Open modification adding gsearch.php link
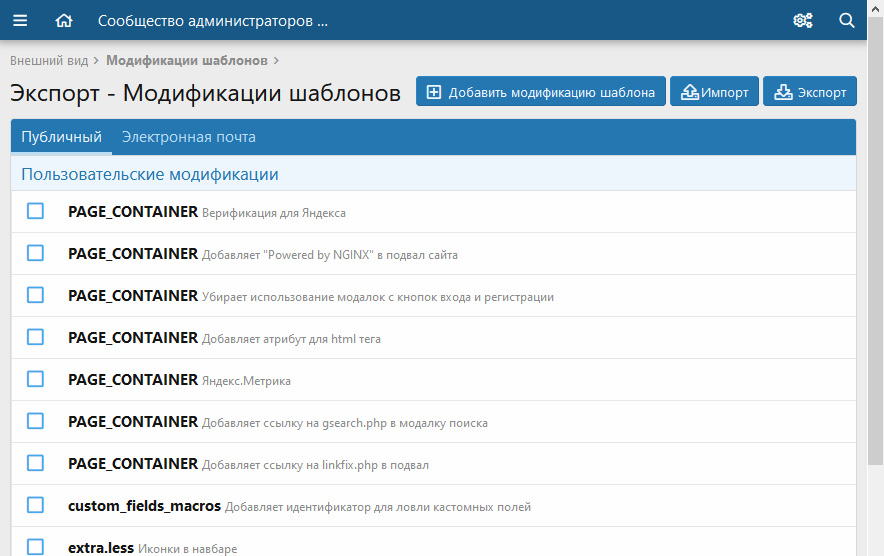Screen dimensions: 884x556 [x=133, y=422]
